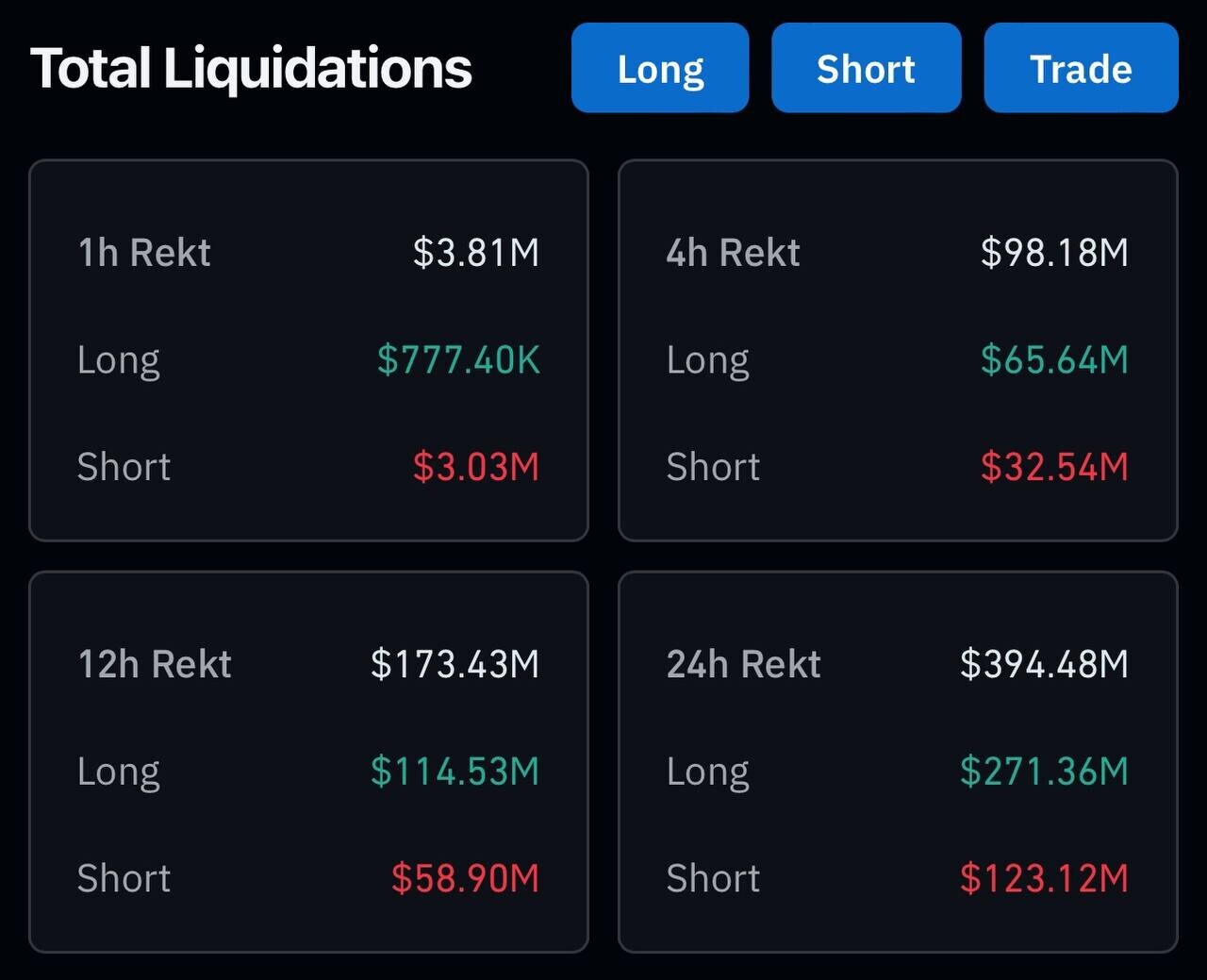Select the $173.43M 12h total
The width and height of the screenshot is (1207, 980).
pos(455,664)
